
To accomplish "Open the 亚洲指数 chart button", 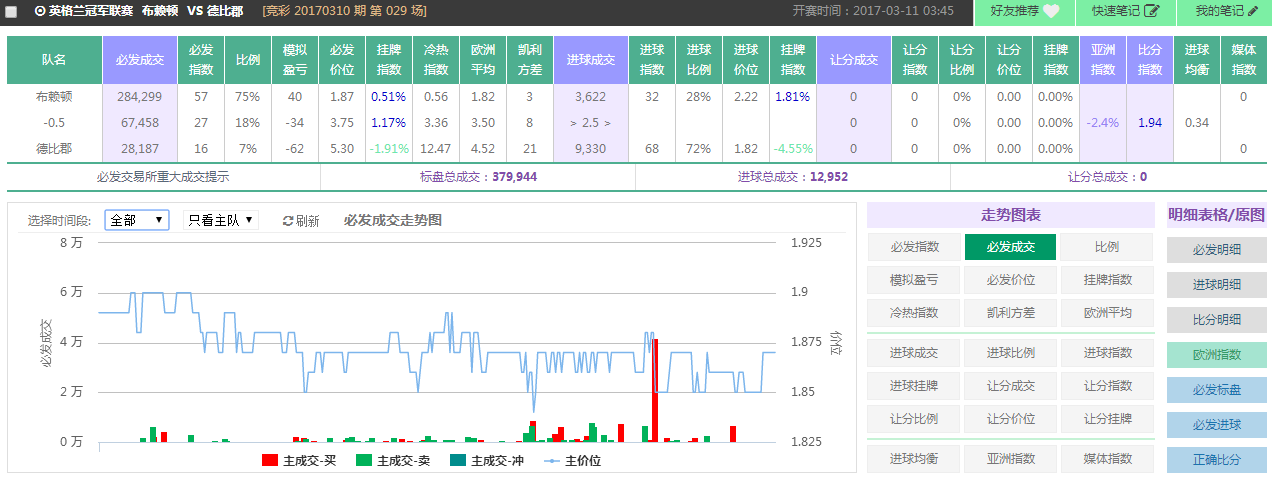I will (1010, 459).
